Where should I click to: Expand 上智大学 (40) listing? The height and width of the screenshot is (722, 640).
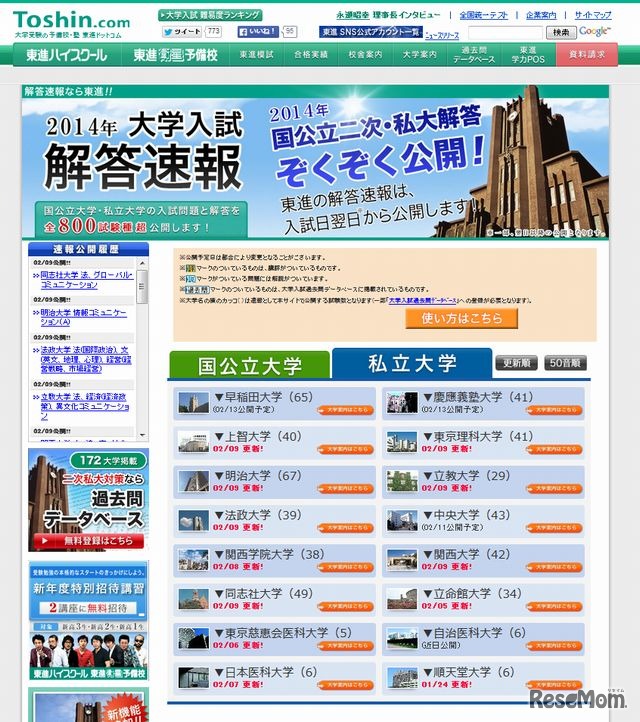[258, 436]
